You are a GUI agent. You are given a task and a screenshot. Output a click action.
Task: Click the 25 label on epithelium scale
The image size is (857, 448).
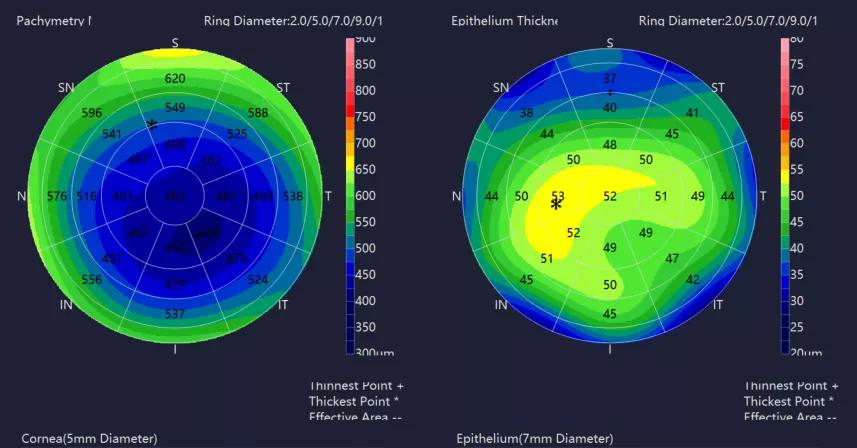(797, 327)
